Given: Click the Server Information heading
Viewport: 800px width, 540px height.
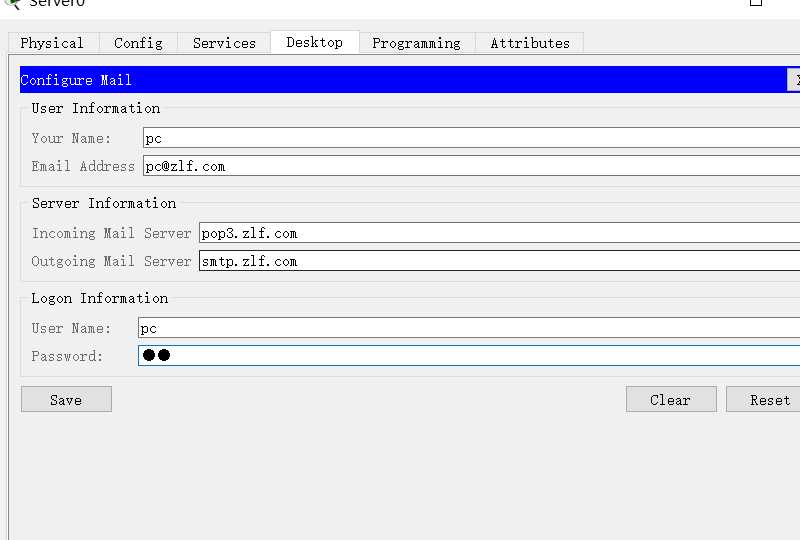Looking at the screenshot, I should (104, 203).
